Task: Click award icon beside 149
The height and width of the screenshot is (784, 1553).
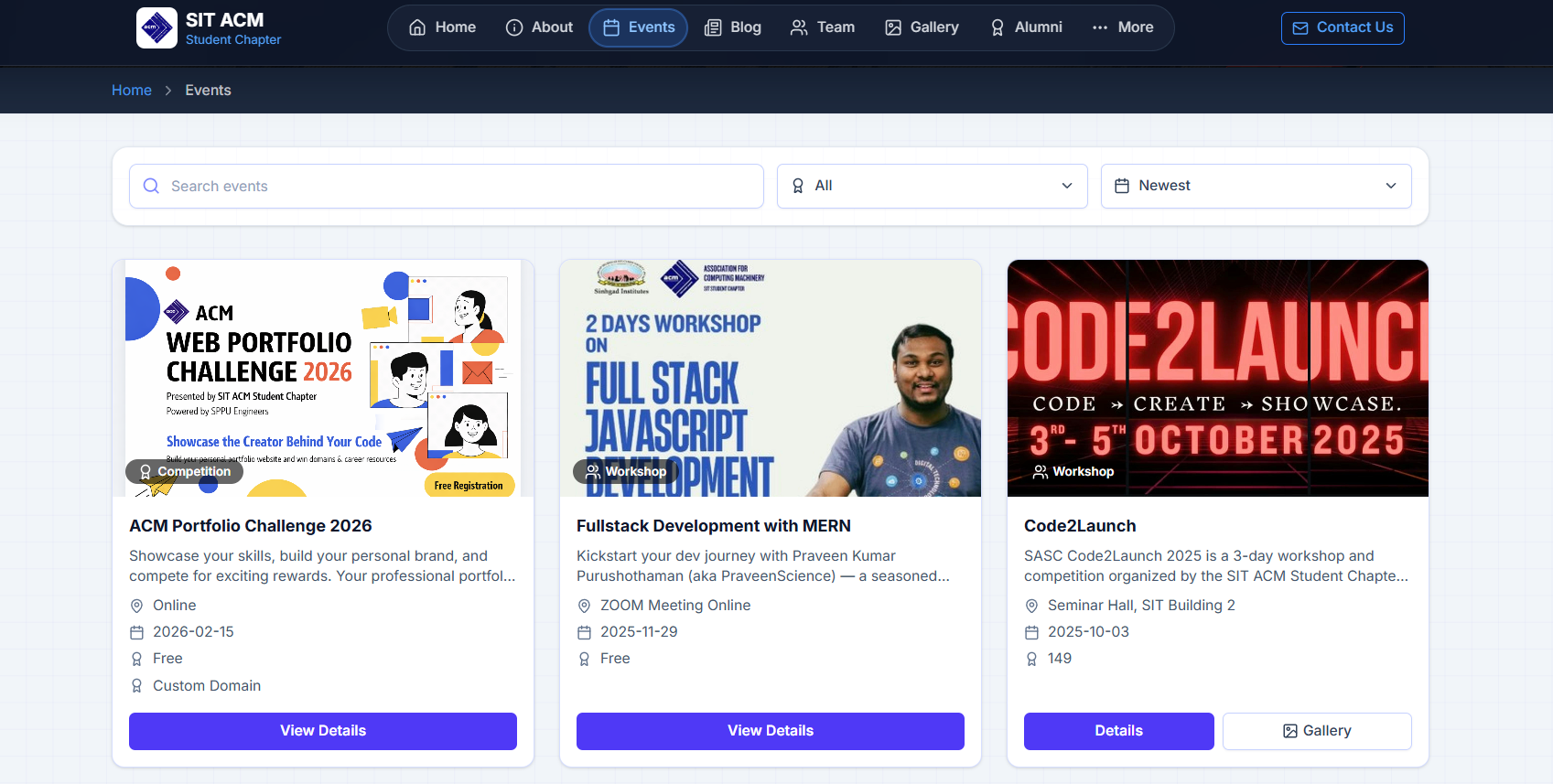Action: click(x=1031, y=659)
